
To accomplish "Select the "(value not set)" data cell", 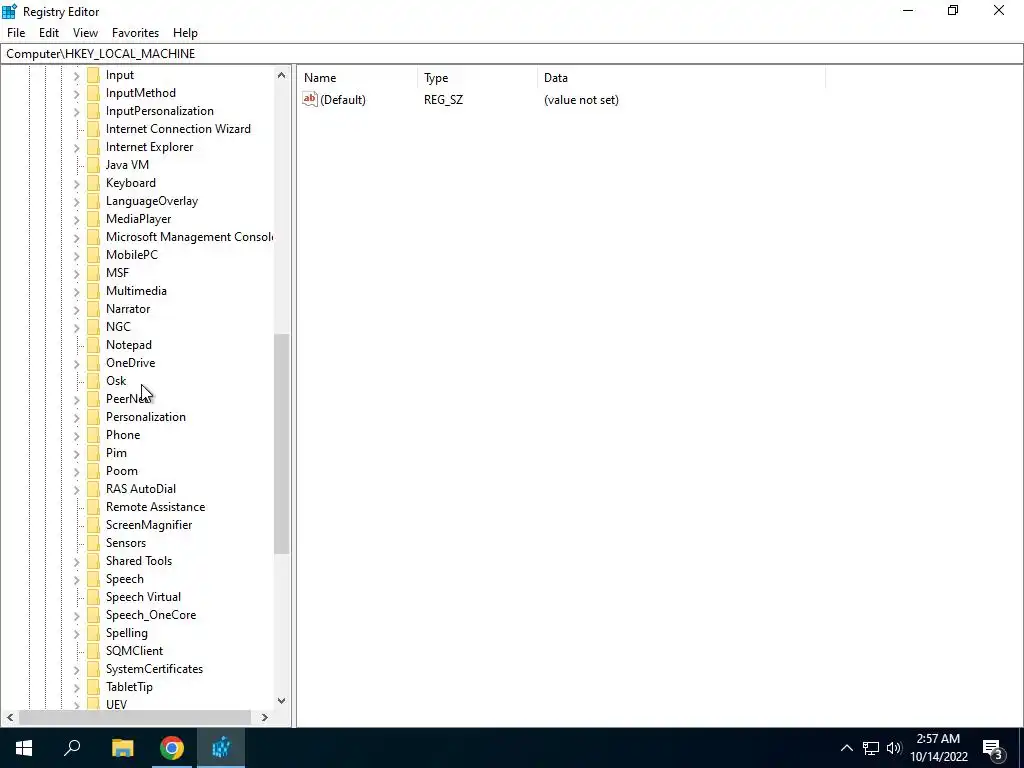I will click(x=581, y=100).
